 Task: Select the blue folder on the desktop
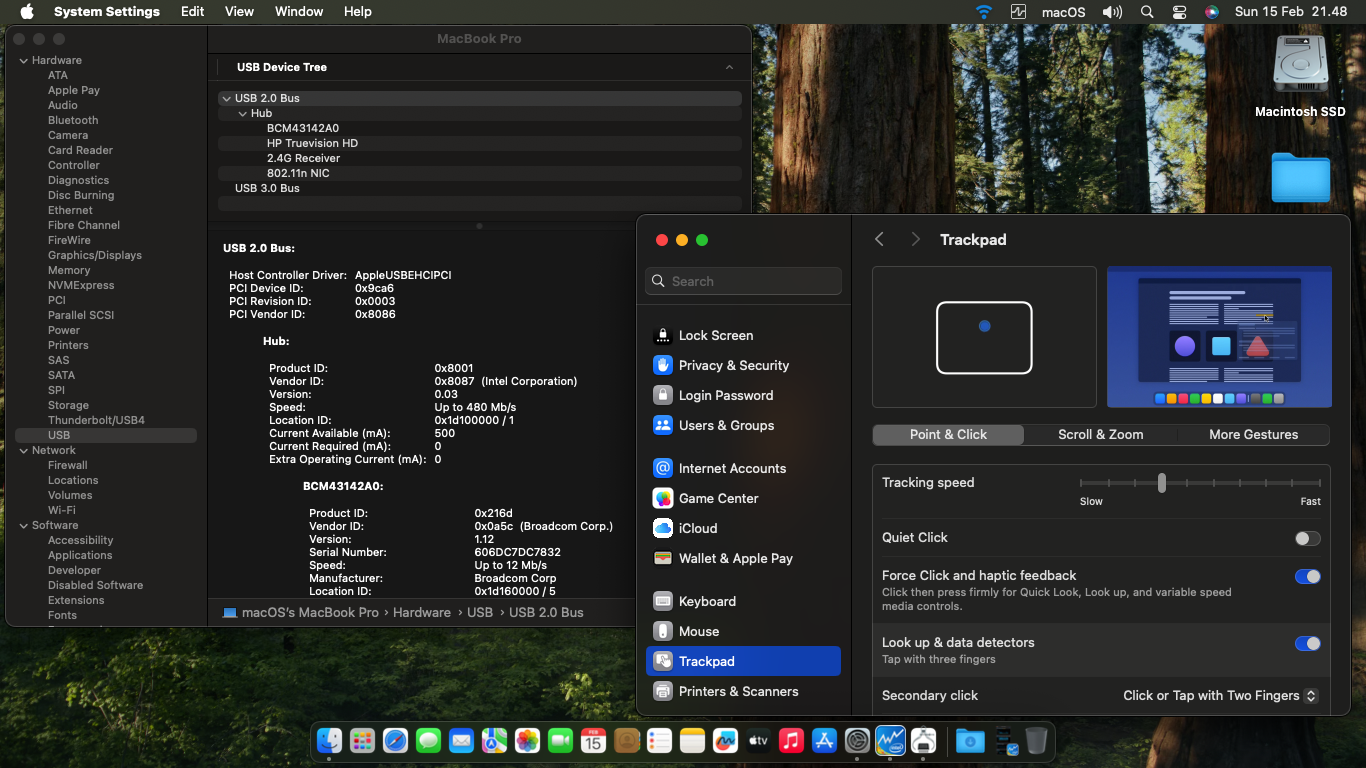(x=1300, y=178)
